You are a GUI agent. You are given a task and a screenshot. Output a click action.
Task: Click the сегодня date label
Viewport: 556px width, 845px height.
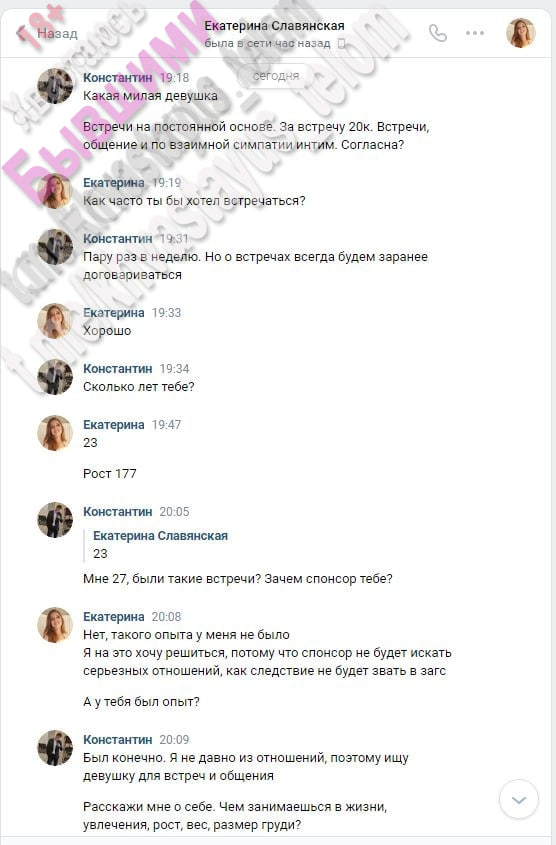(276, 76)
